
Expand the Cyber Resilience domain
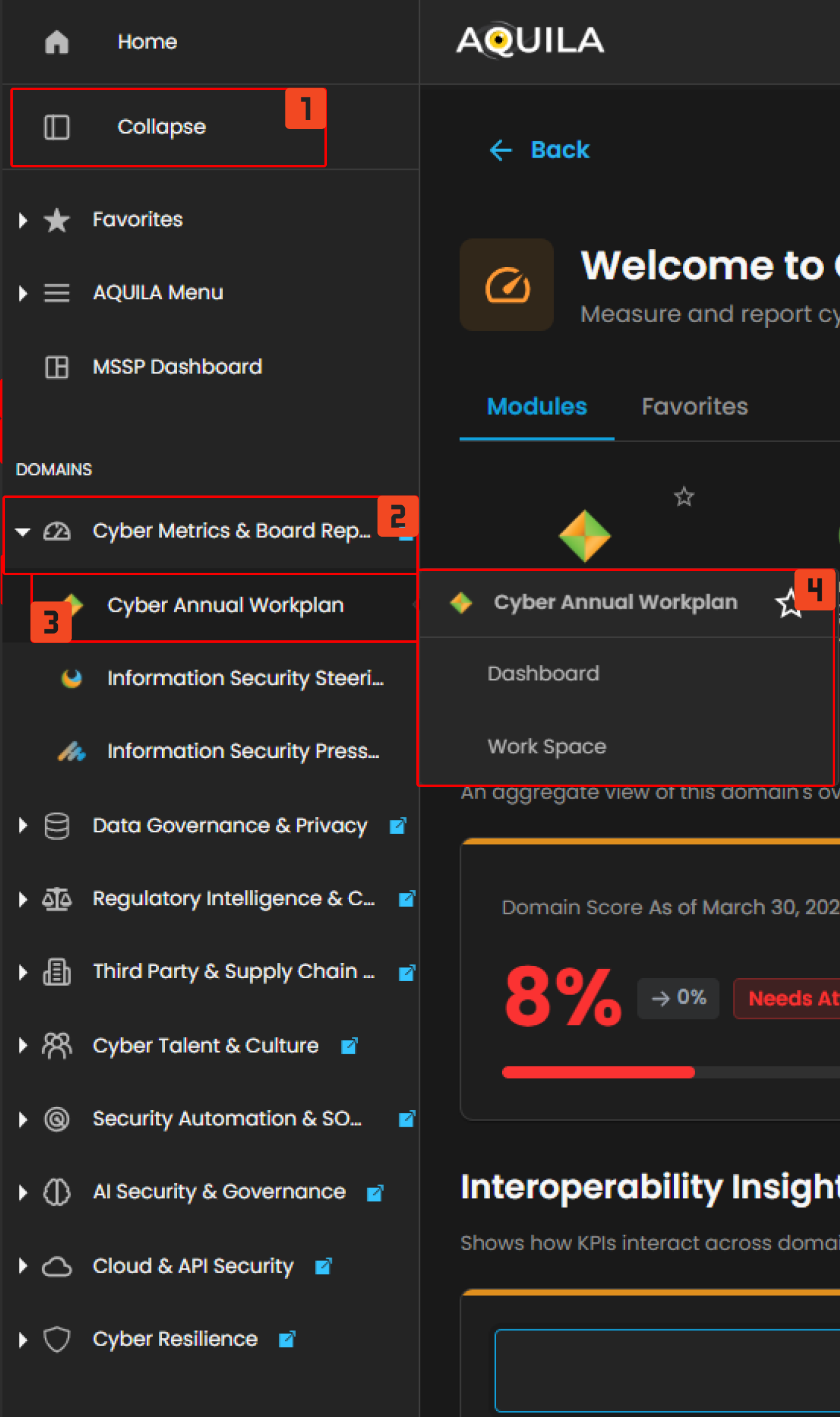click(x=23, y=1340)
